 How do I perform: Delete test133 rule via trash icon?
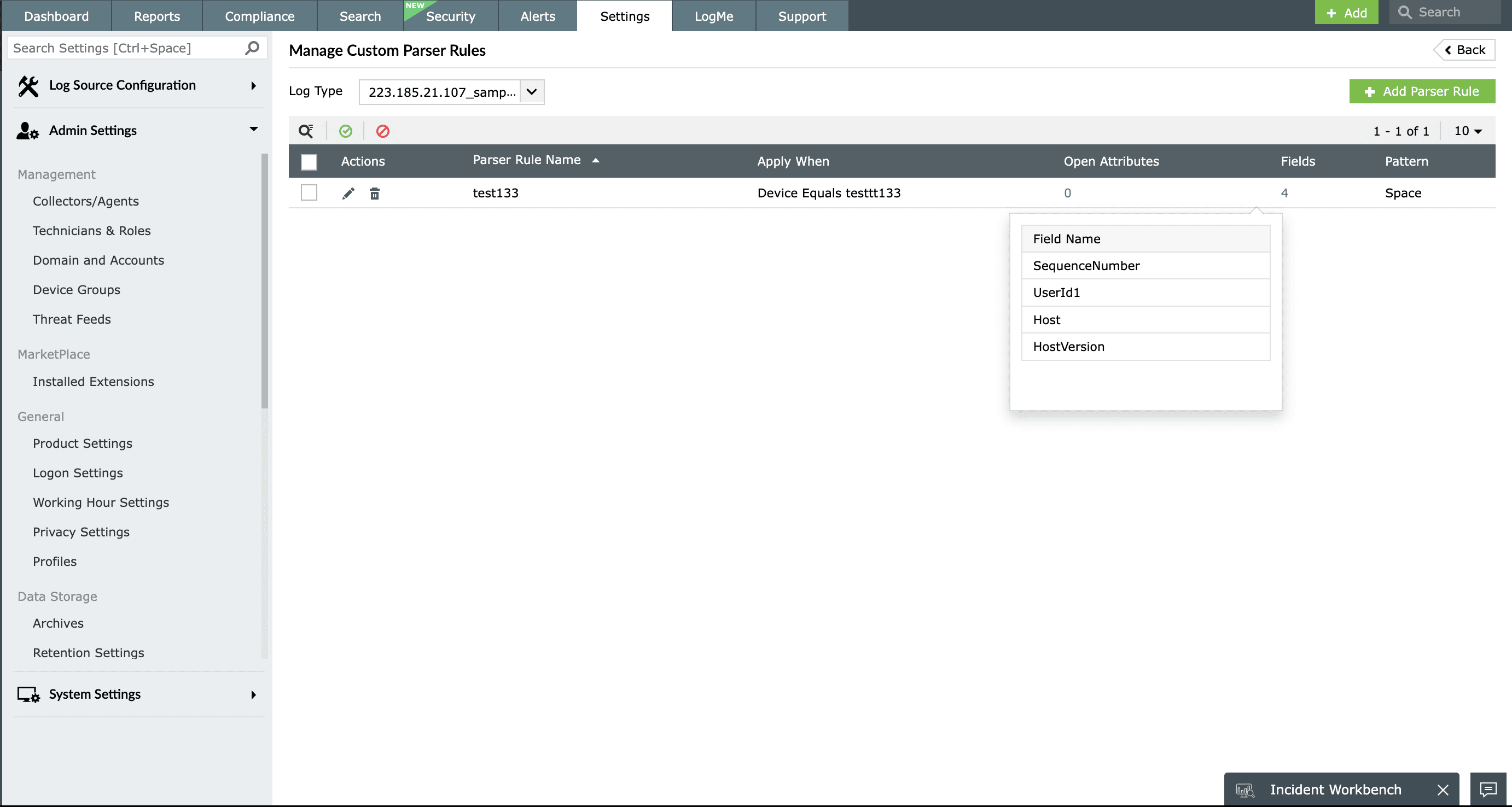click(375, 194)
